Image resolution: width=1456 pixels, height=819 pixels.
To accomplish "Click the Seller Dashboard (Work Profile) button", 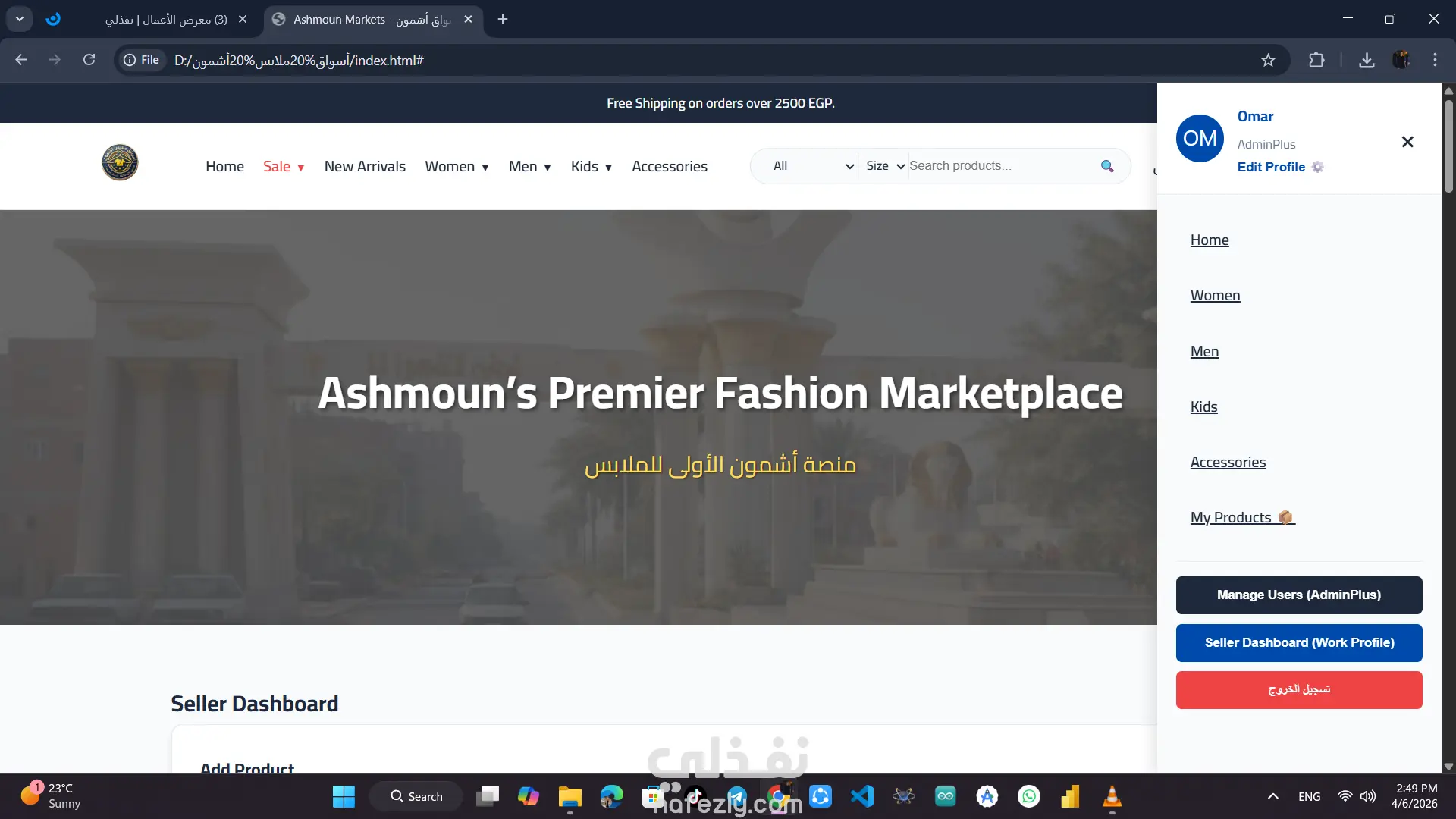I will point(1298,643).
